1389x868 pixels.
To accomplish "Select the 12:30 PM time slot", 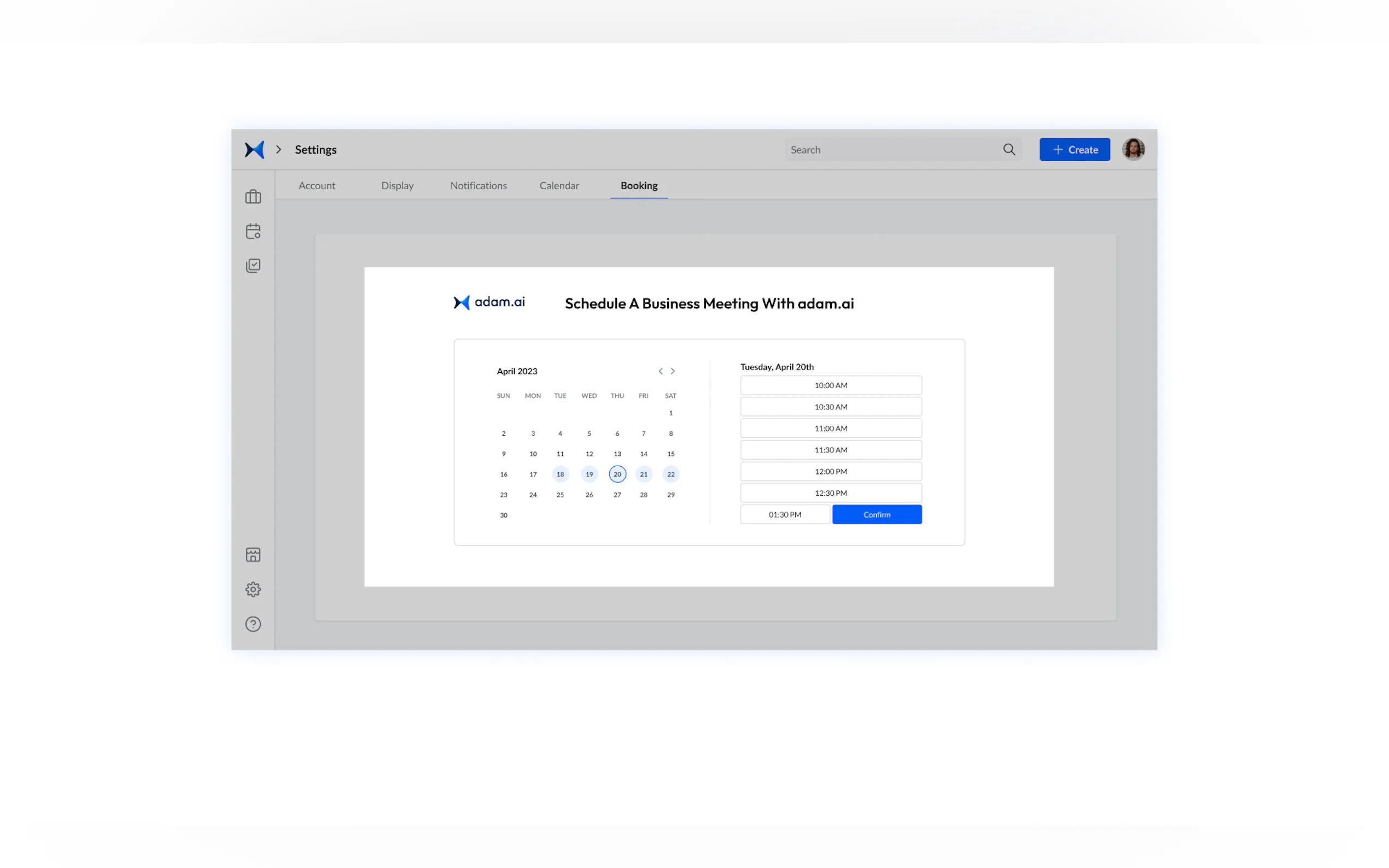I will 830,493.
